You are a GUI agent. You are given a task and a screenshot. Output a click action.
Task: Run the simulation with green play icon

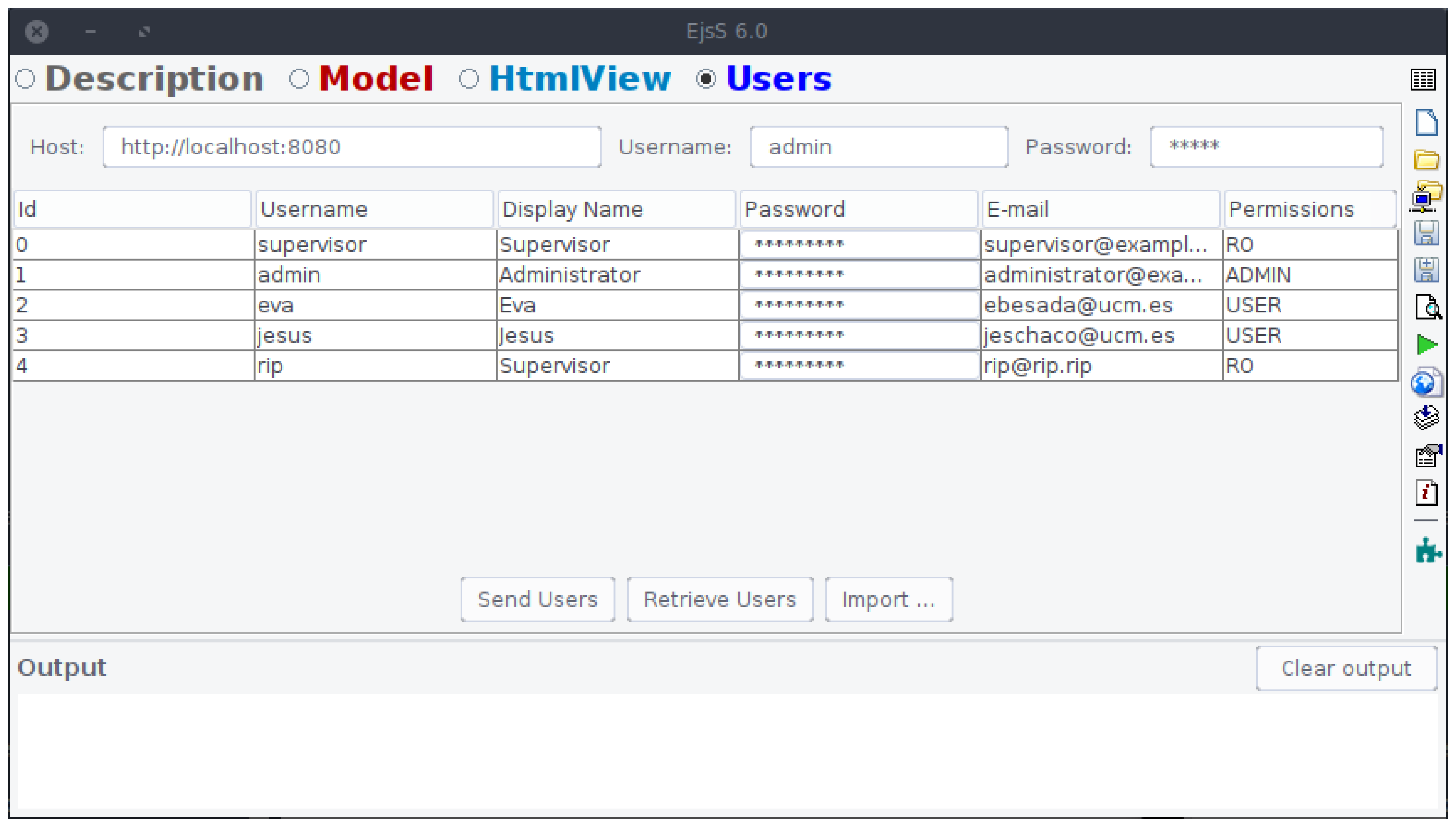pos(1427,344)
